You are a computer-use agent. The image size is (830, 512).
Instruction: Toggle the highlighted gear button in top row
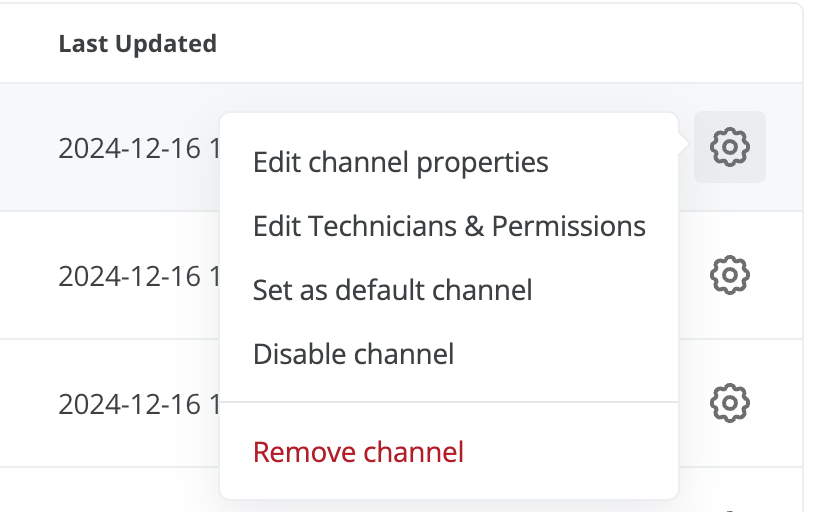pos(729,147)
